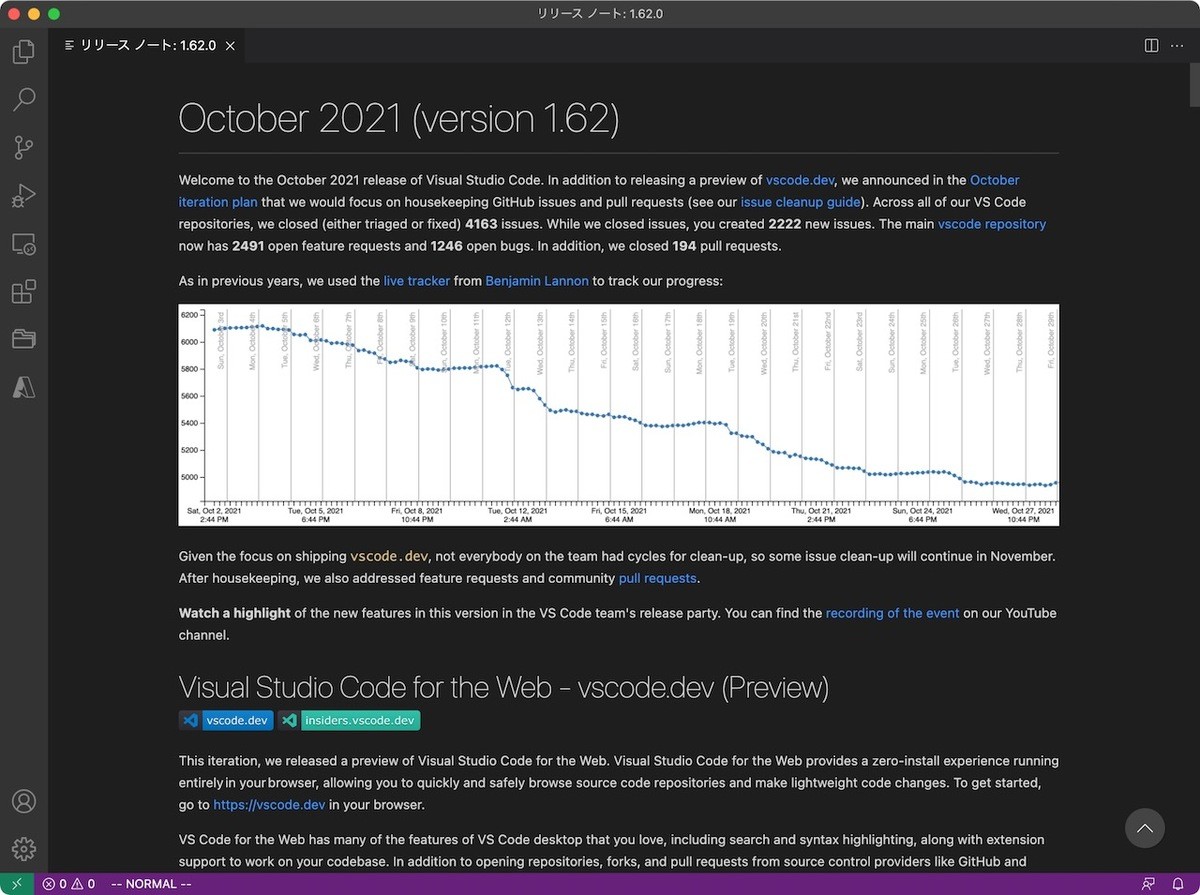Open the folder-shaped sidebar view

[x=23, y=339]
